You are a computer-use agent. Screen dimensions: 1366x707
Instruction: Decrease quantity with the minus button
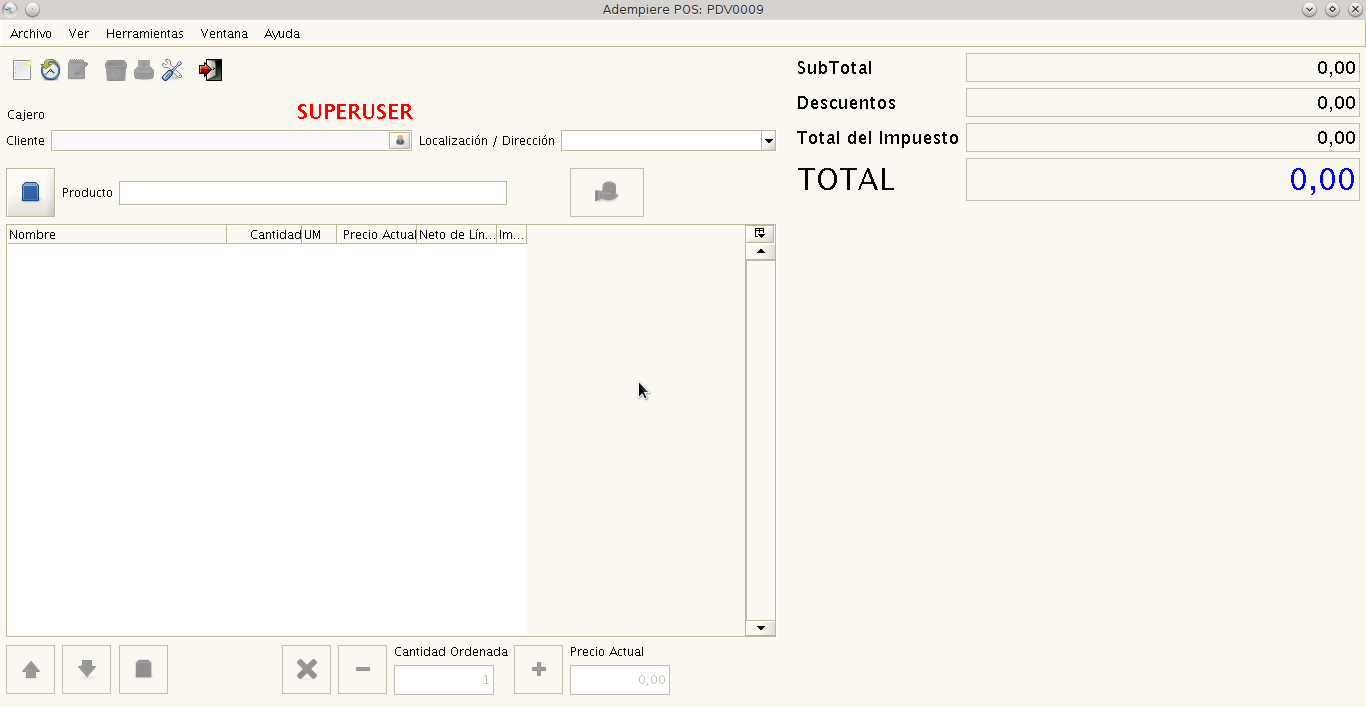363,669
